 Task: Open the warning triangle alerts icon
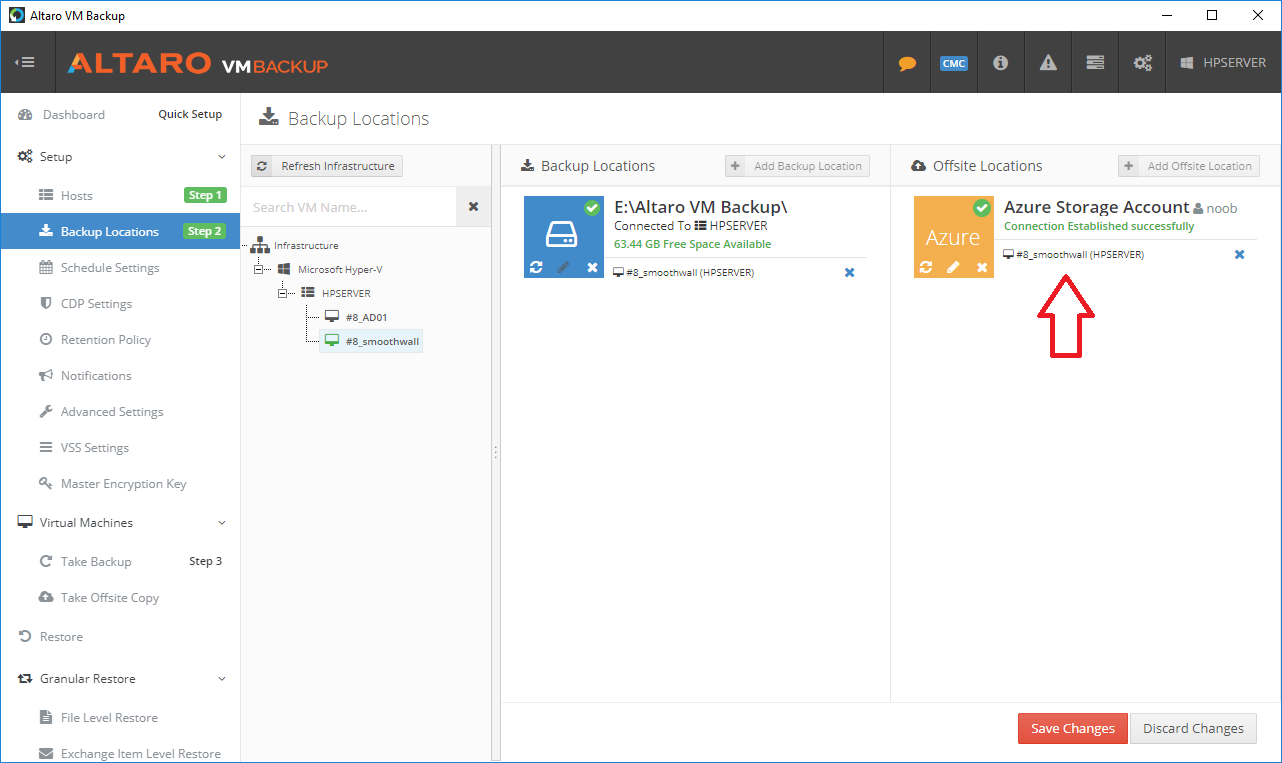[1048, 62]
